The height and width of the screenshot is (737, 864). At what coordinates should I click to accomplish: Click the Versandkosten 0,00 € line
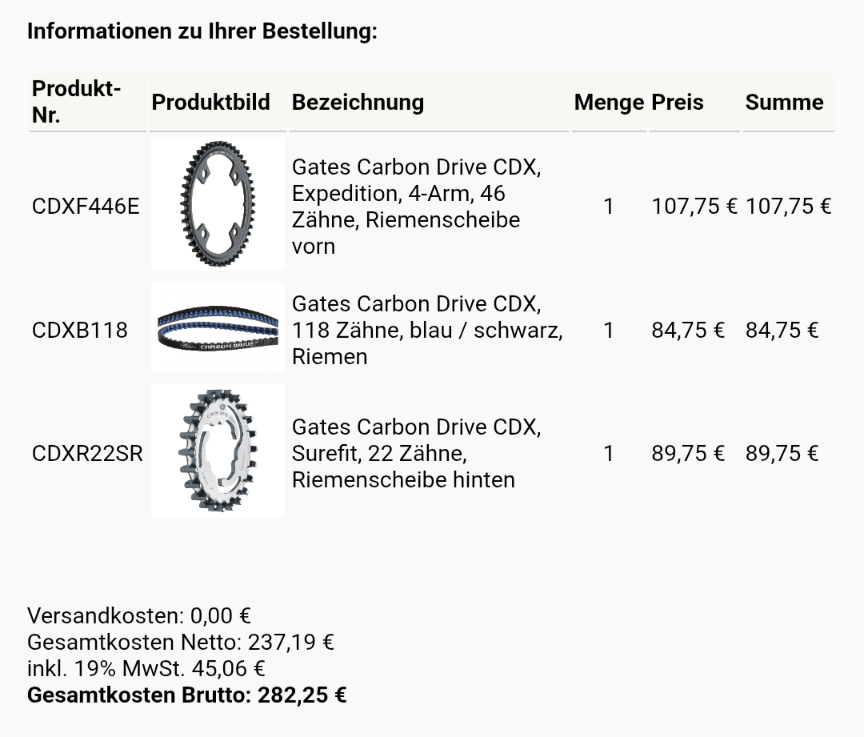(x=139, y=616)
